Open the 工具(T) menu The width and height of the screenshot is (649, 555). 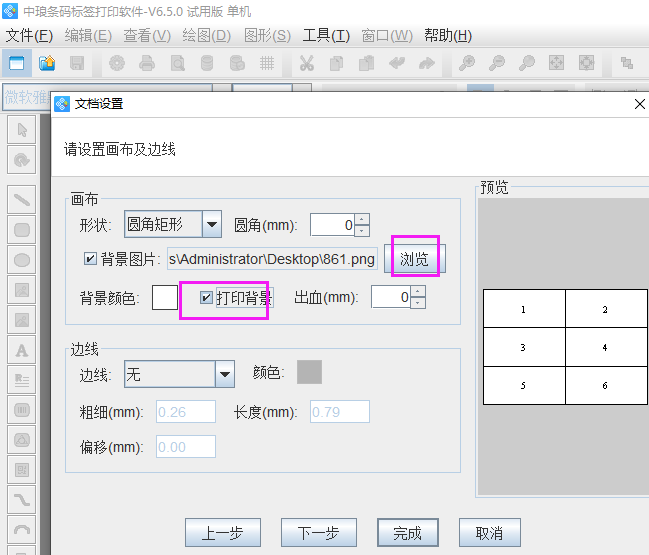326,36
